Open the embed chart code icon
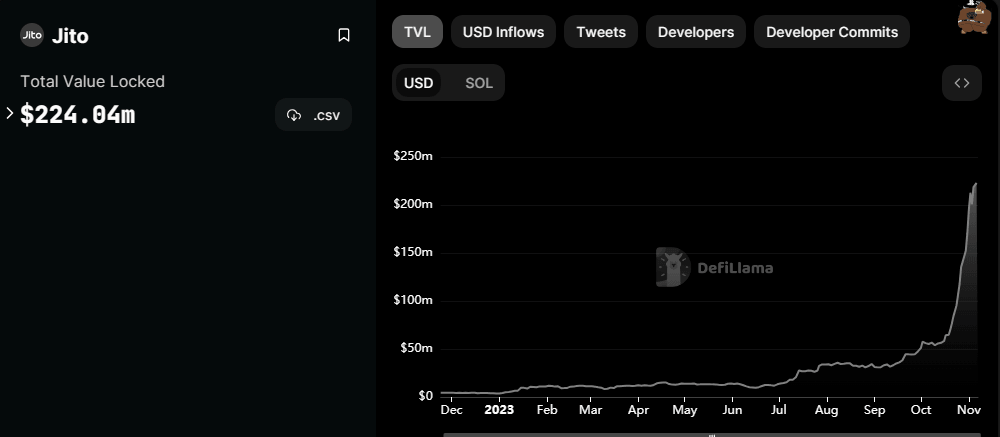 [961, 83]
